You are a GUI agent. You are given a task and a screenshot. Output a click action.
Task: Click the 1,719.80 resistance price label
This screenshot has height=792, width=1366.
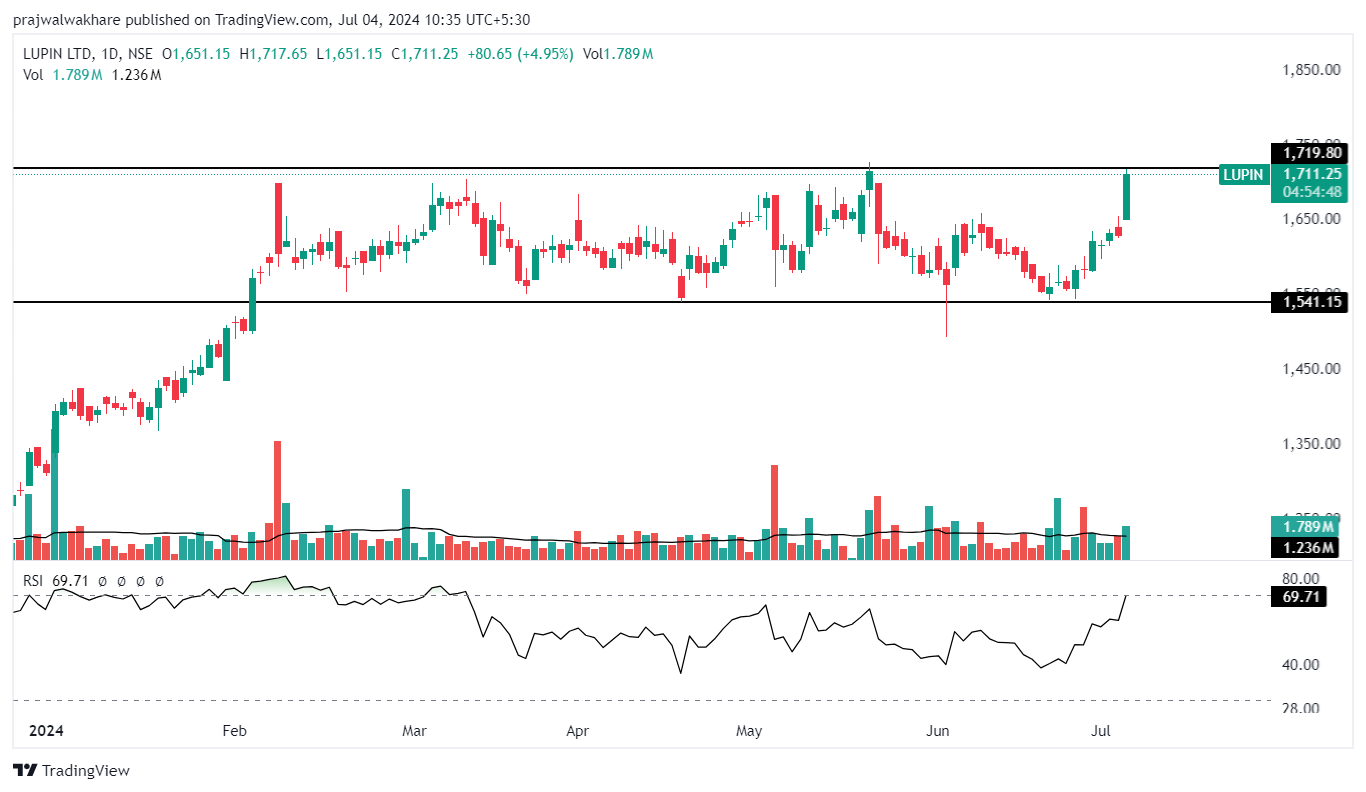click(x=1309, y=153)
